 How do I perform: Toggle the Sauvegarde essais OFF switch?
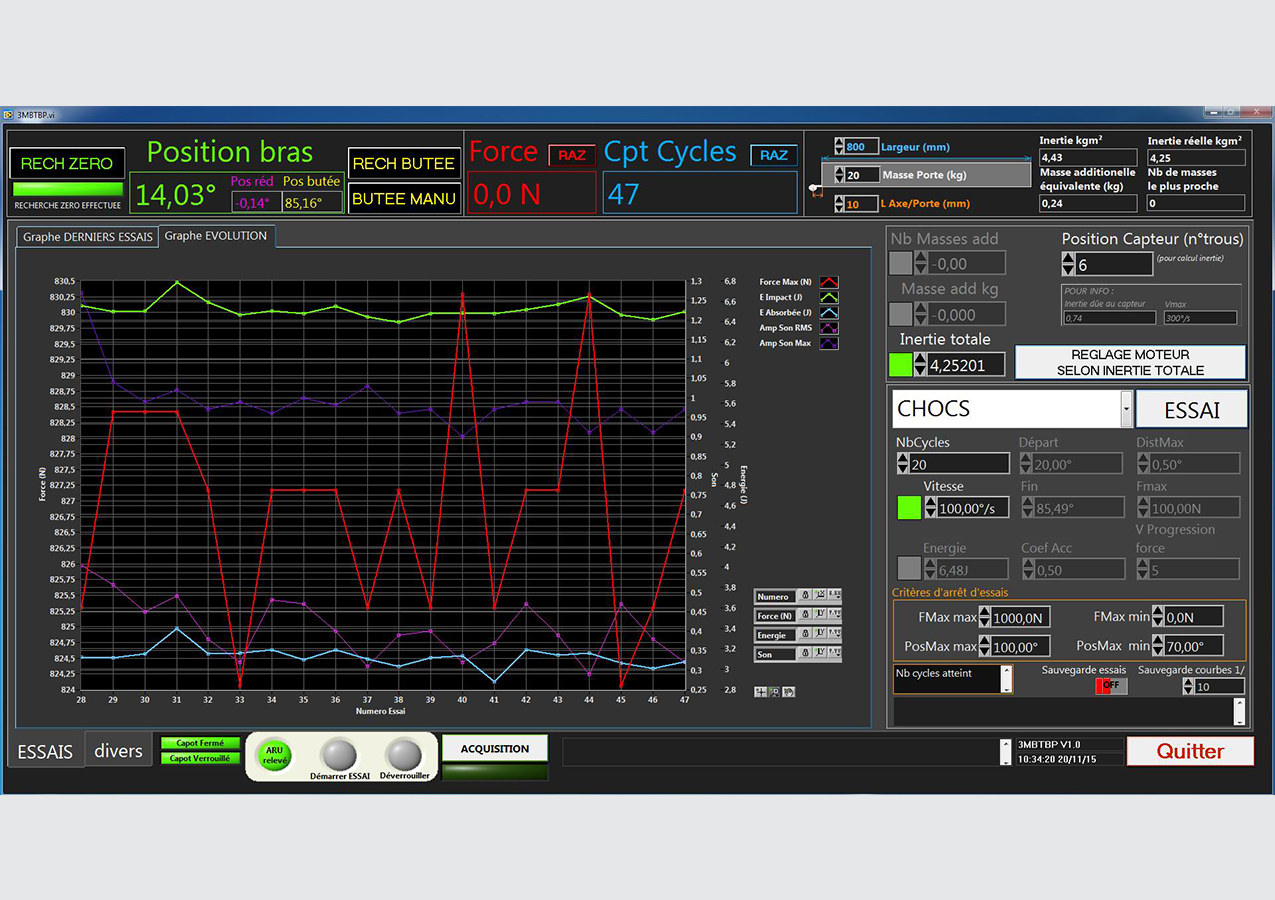click(1110, 686)
